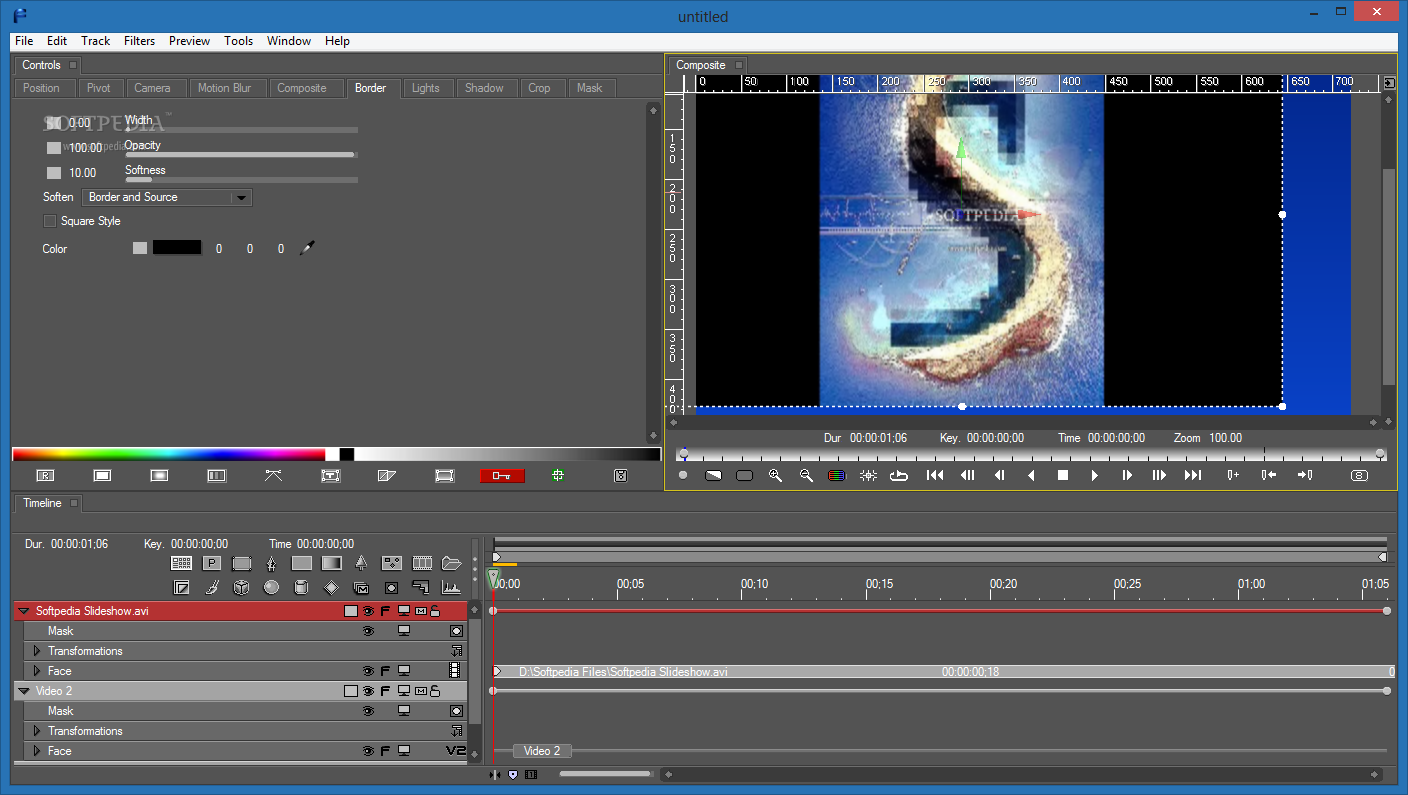Jump to the start of the composition
Viewport: 1408px width, 795px height.
point(935,476)
